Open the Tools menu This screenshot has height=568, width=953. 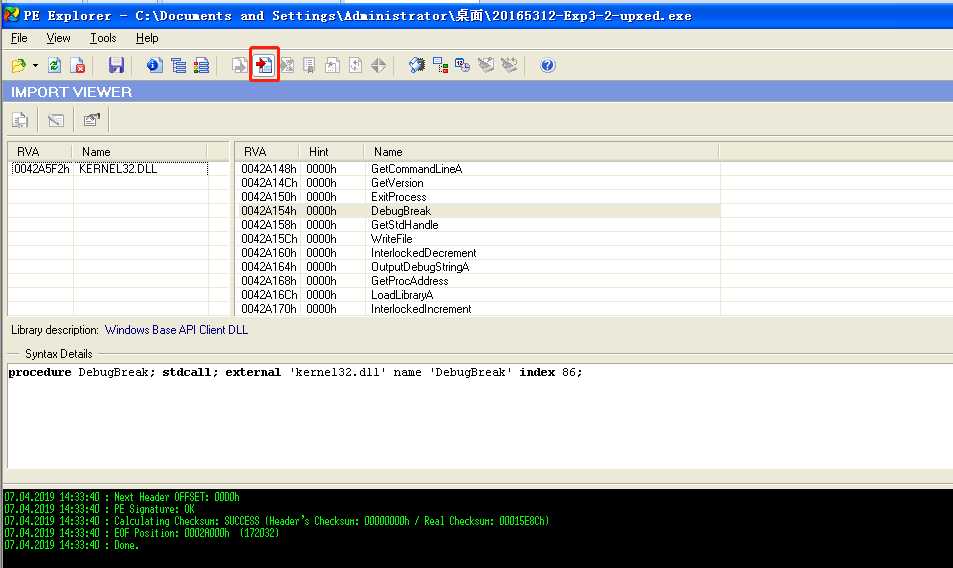click(103, 38)
